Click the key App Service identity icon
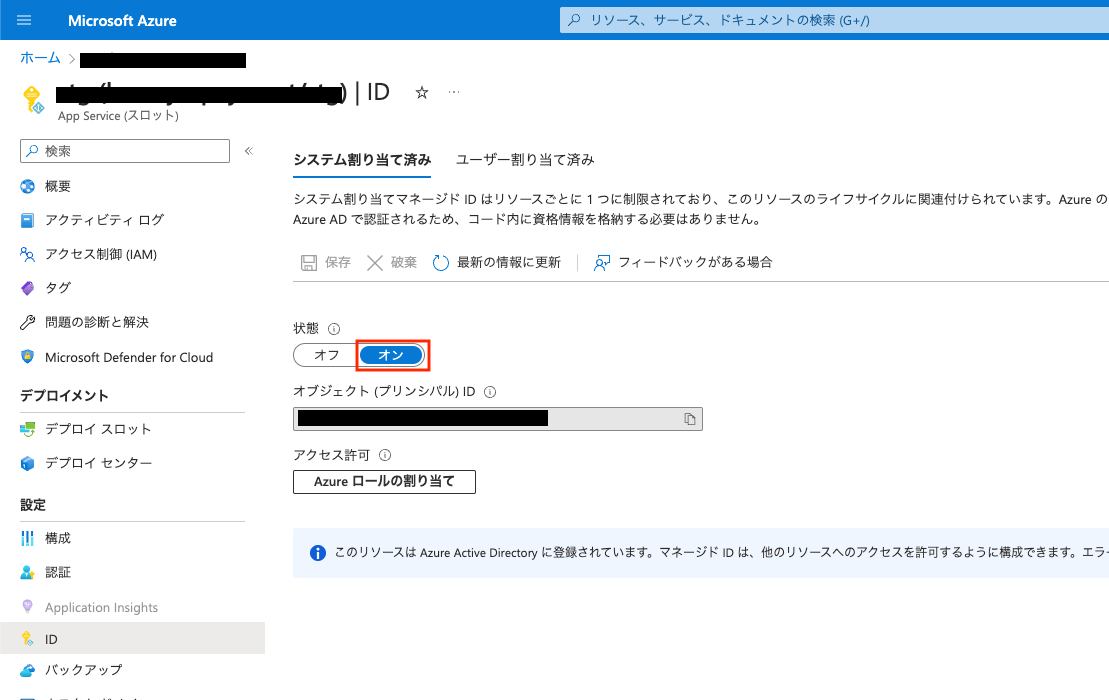 33,100
